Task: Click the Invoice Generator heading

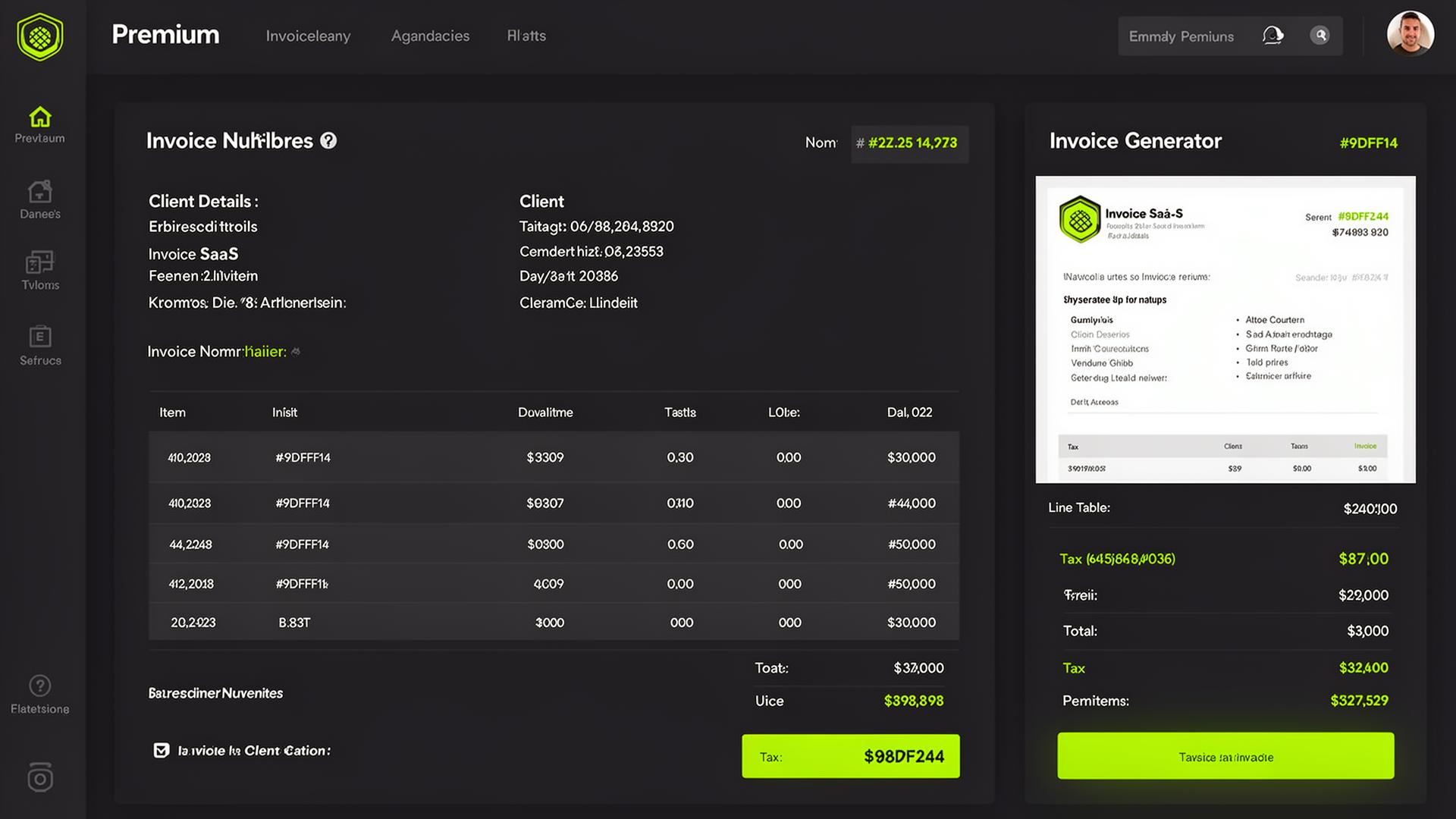Action: pos(1135,140)
